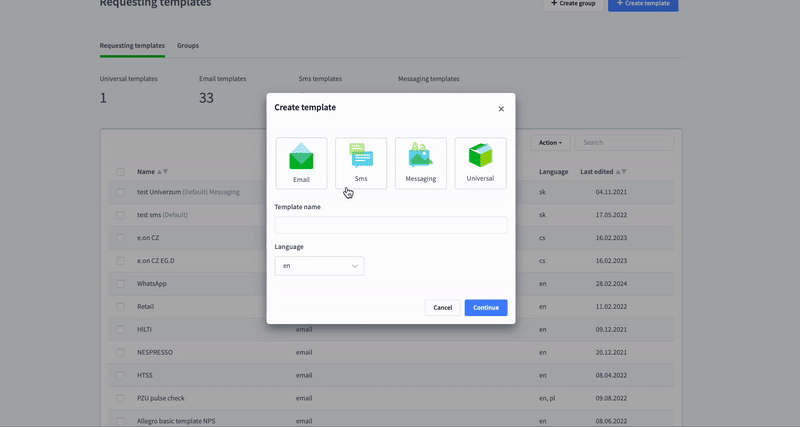The width and height of the screenshot is (800, 427).
Task: Open the Action dropdown
Action: pos(550,143)
